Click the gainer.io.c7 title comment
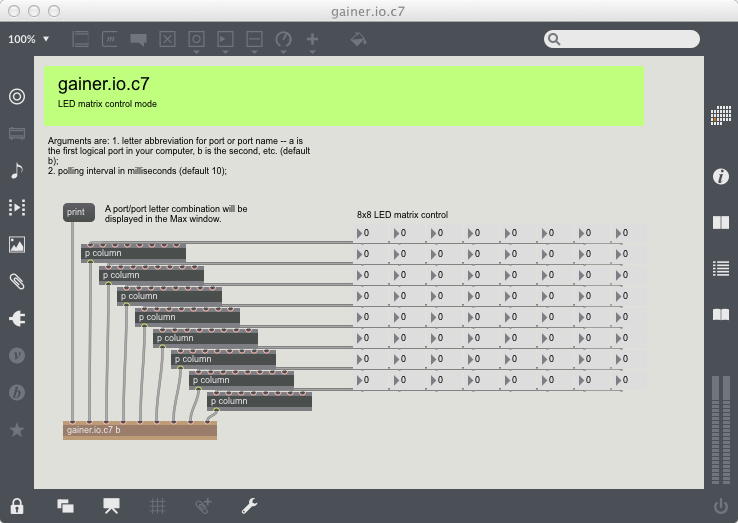The height and width of the screenshot is (523, 738). click(x=104, y=84)
